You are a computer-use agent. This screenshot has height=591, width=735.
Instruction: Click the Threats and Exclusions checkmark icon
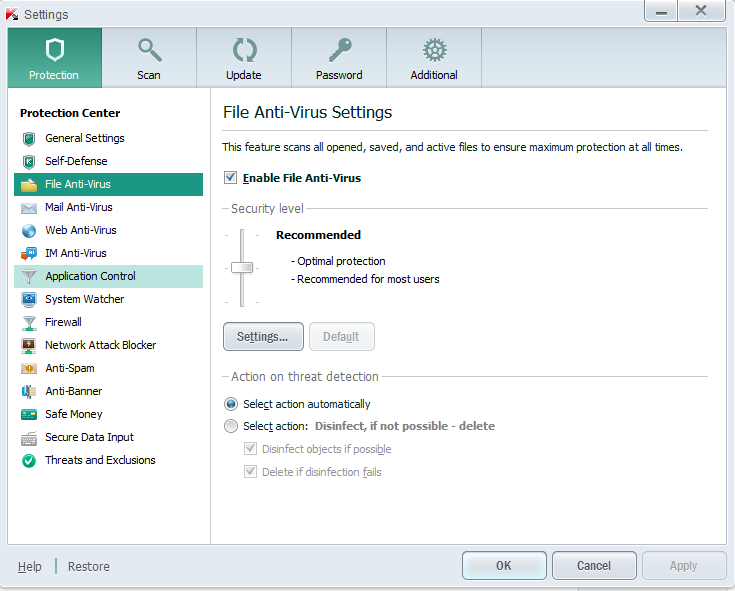(29, 461)
